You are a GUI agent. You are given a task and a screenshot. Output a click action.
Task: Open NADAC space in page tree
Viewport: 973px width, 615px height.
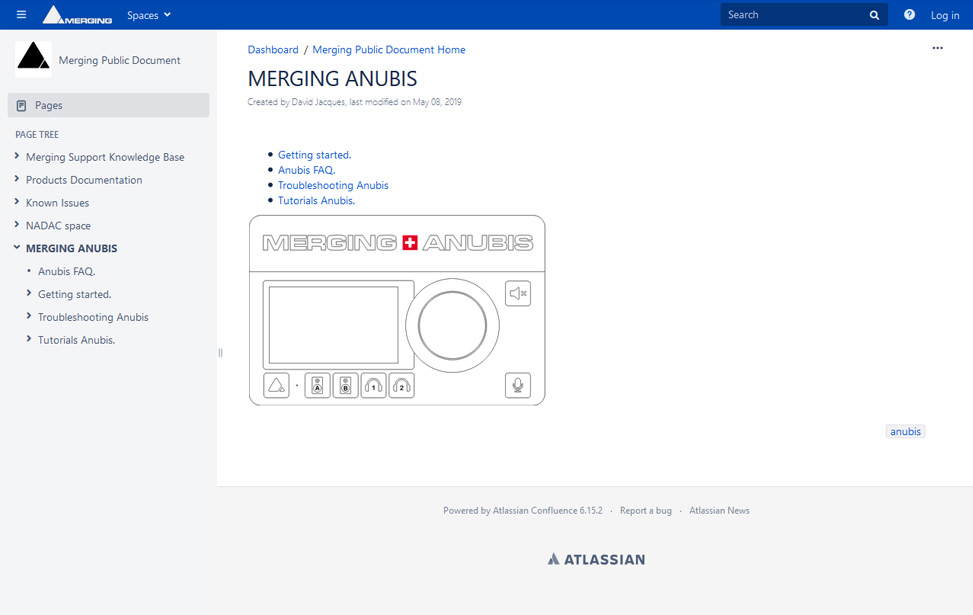click(x=58, y=226)
